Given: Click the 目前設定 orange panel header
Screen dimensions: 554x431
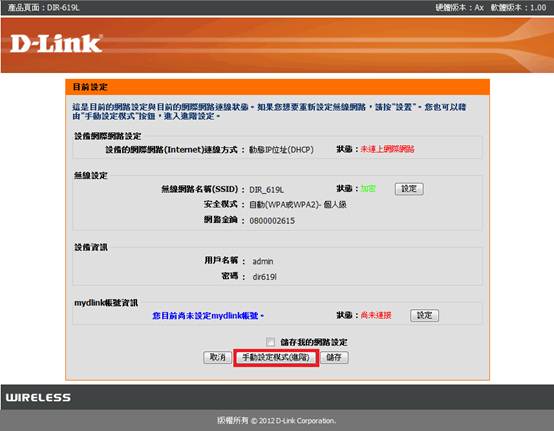Looking at the screenshot, I should pyautogui.click(x=277, y=87).
